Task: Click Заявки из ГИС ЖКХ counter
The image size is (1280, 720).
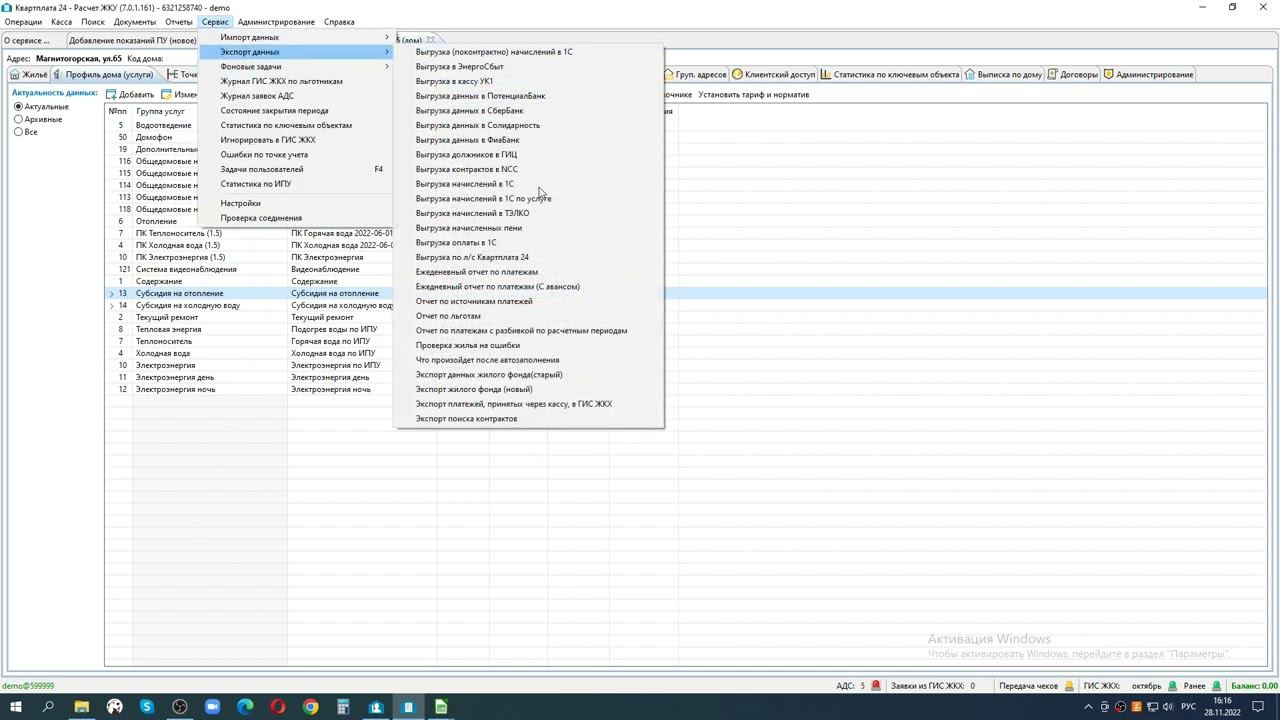Action: 932,686
